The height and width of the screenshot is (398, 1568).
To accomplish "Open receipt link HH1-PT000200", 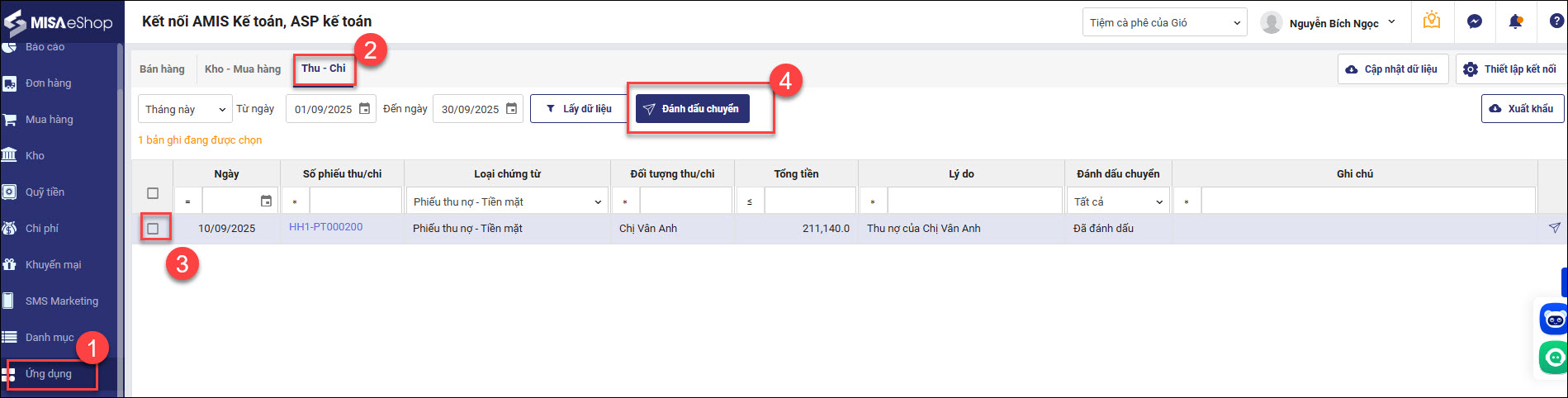I will click(x=325, y=227).
